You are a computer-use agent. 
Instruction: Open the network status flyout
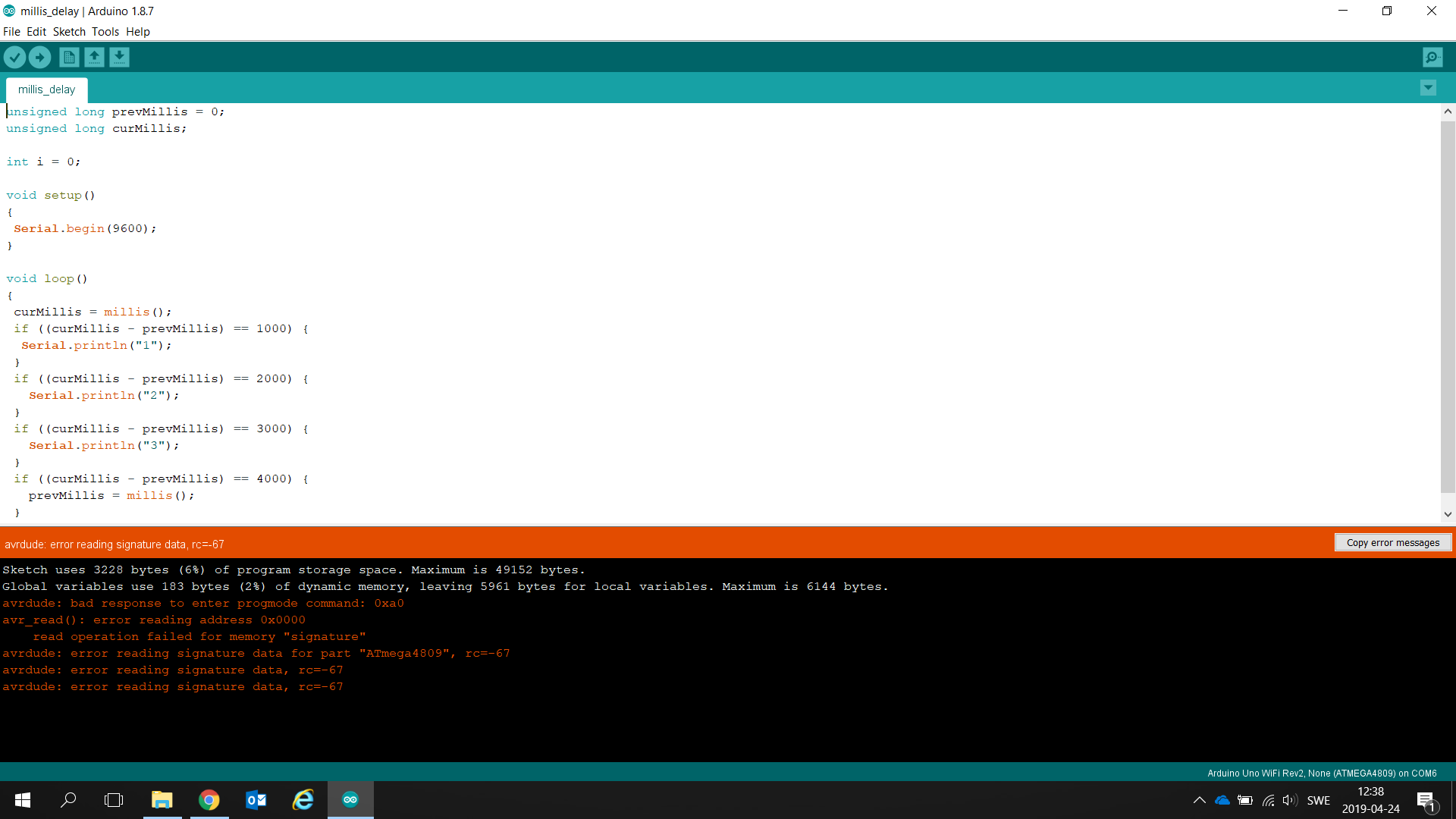1269,800
